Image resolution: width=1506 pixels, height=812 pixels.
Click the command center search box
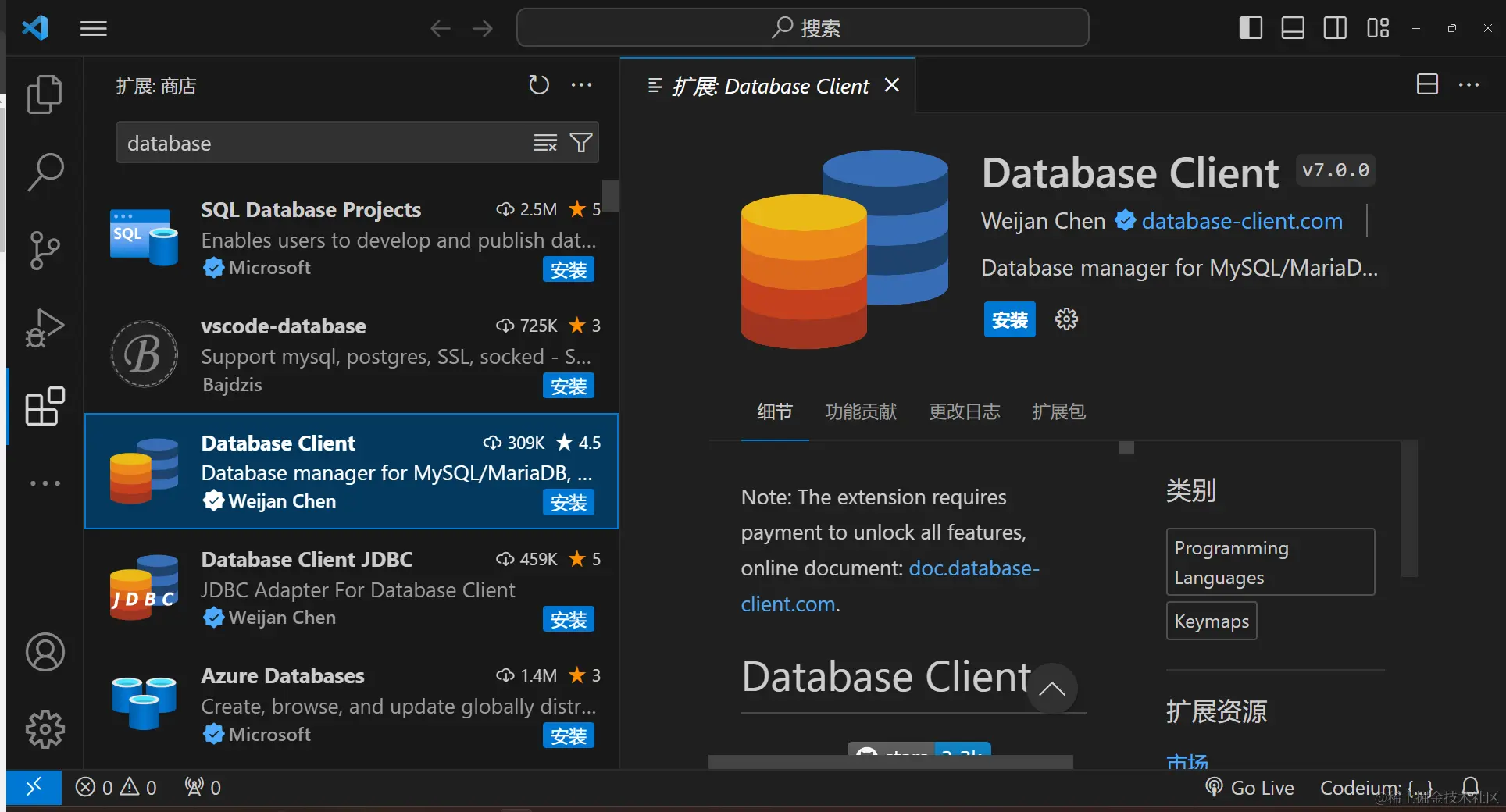click(x=803, y=28)
